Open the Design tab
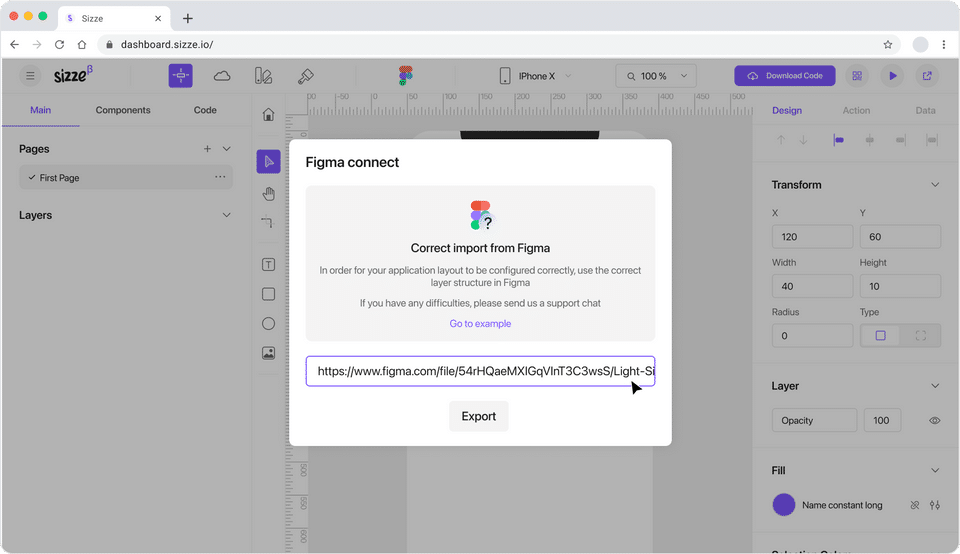960x554 pixels. pos(787,110)
